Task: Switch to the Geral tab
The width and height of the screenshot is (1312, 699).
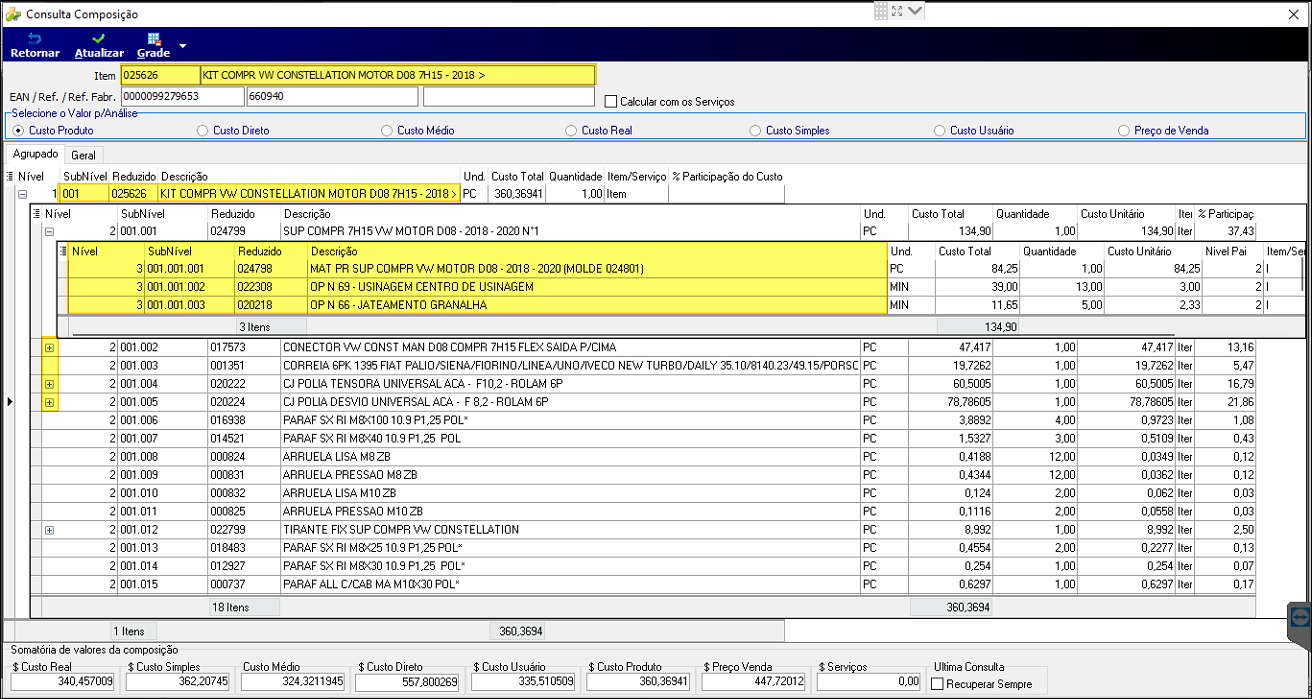Action: [x=84, y=155]
